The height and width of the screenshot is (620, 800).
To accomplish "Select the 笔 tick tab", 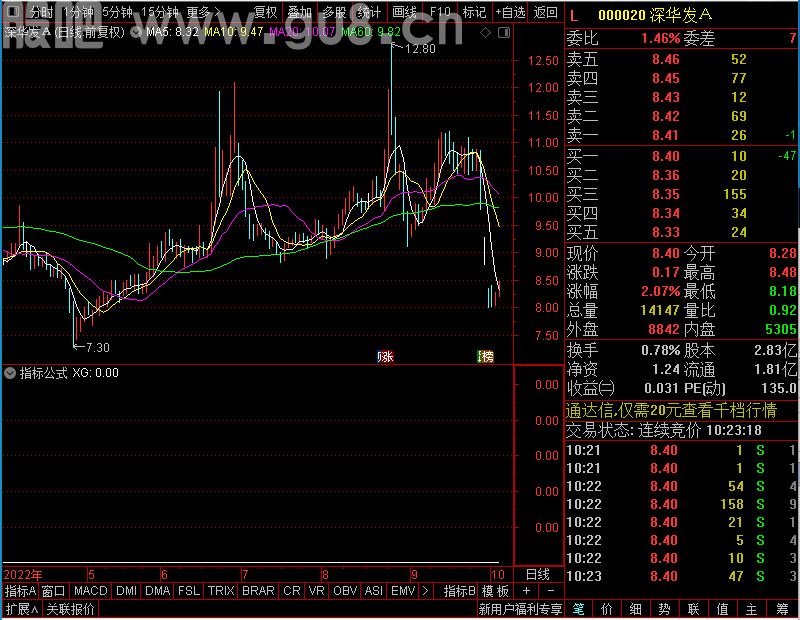I will click(578, 609).
